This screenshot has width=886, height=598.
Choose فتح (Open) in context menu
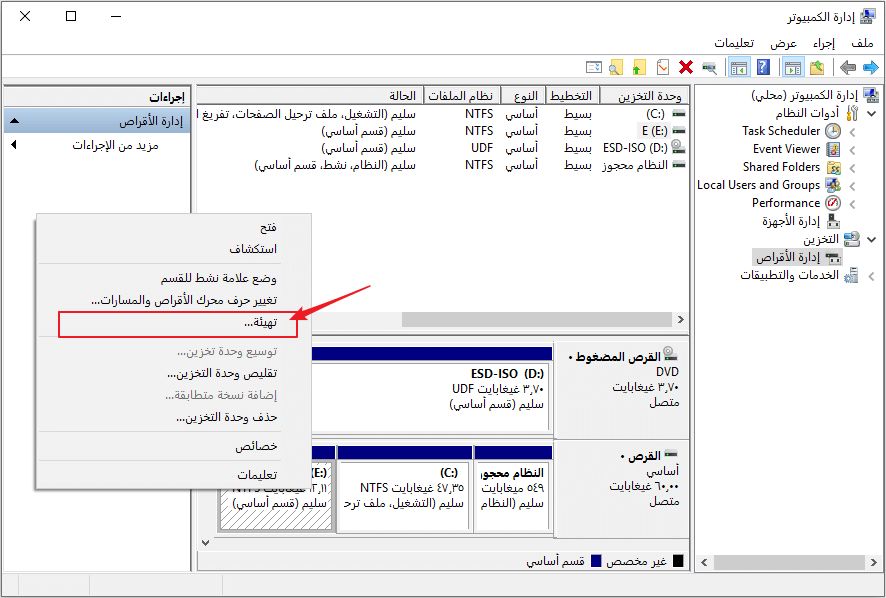pos(175,228)
